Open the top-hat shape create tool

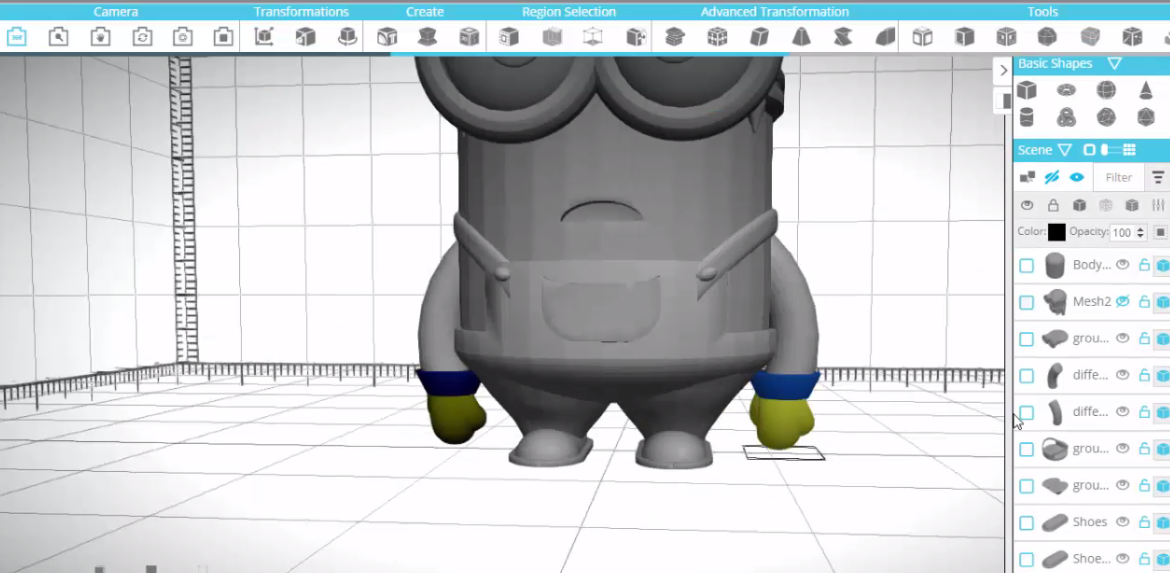(x=428, y=37)
